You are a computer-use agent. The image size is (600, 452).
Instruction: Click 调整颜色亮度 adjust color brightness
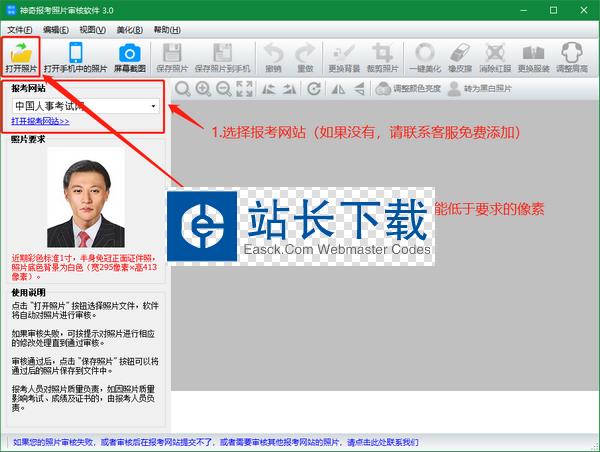pyautogui.click(x=409, y=89)
